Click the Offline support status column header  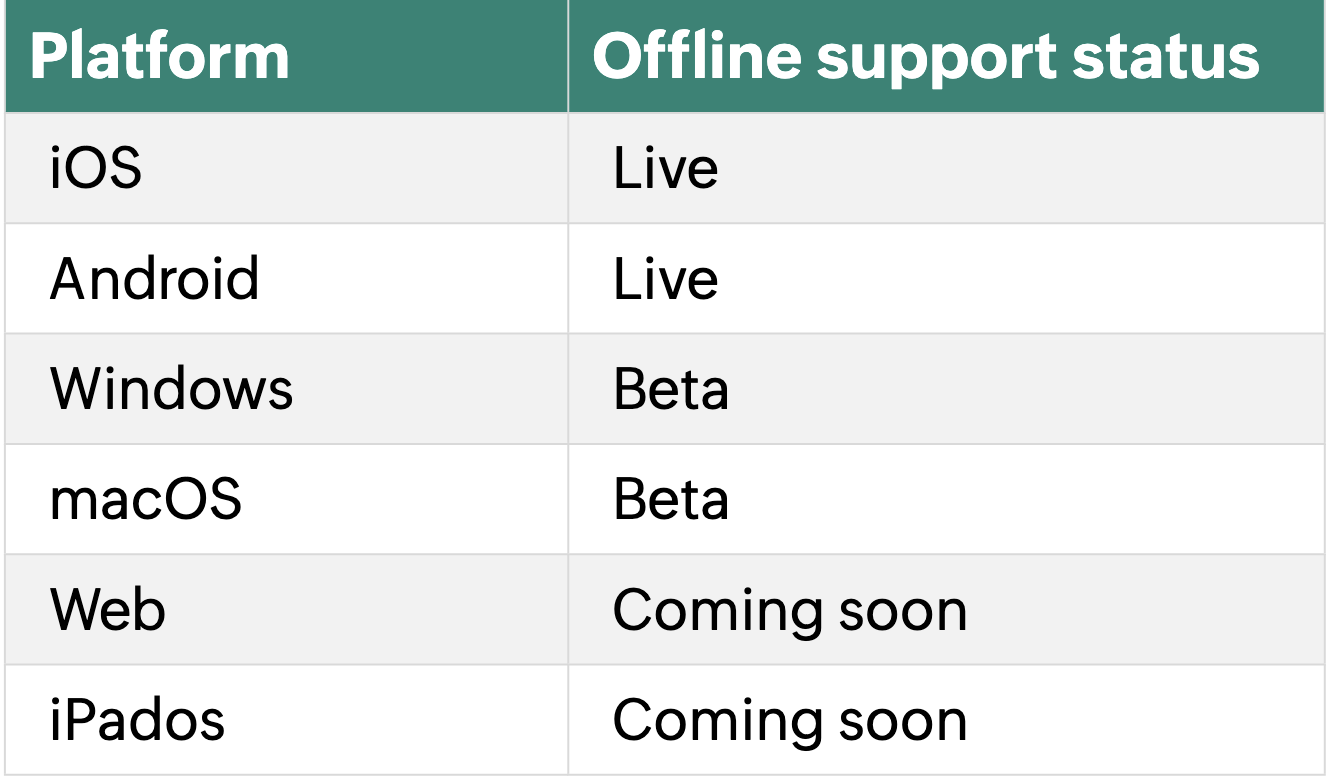[x=946, y=56]
